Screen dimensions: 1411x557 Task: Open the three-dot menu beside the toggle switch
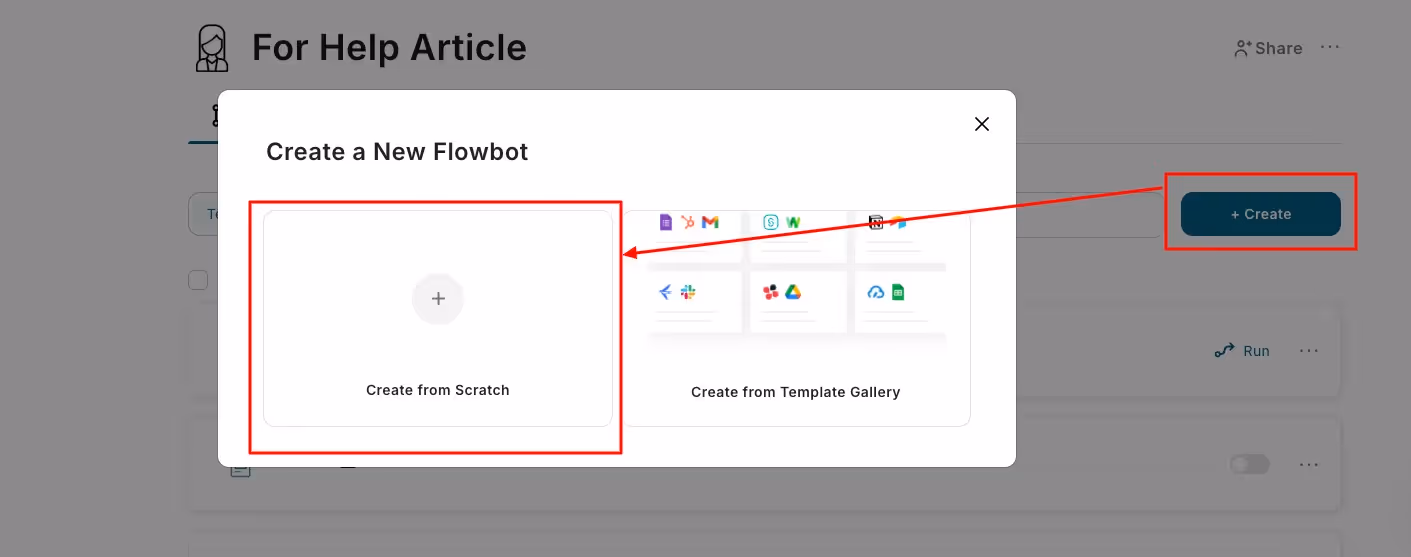tap(1309, 465)
